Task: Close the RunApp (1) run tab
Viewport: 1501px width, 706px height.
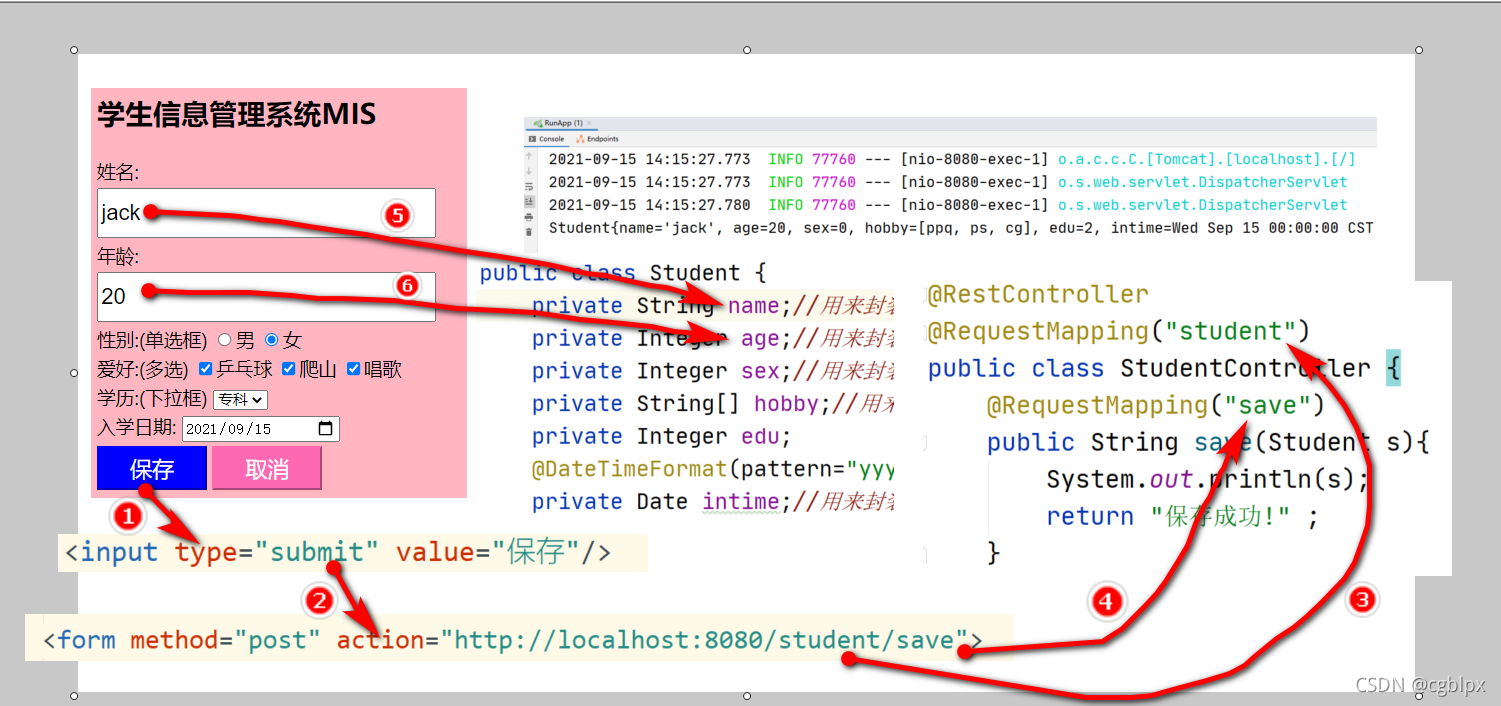Action: (589, 123)
